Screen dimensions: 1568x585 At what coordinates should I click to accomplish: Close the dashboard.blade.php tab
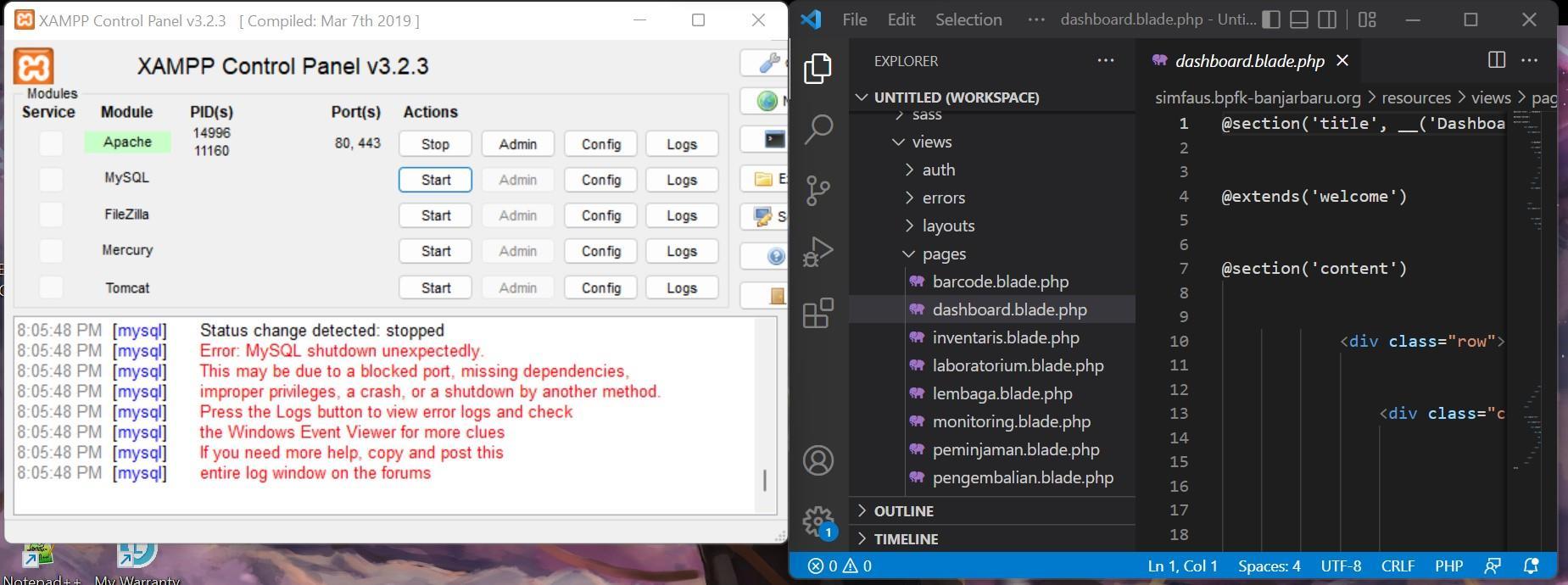click(x=1342, y=61)
